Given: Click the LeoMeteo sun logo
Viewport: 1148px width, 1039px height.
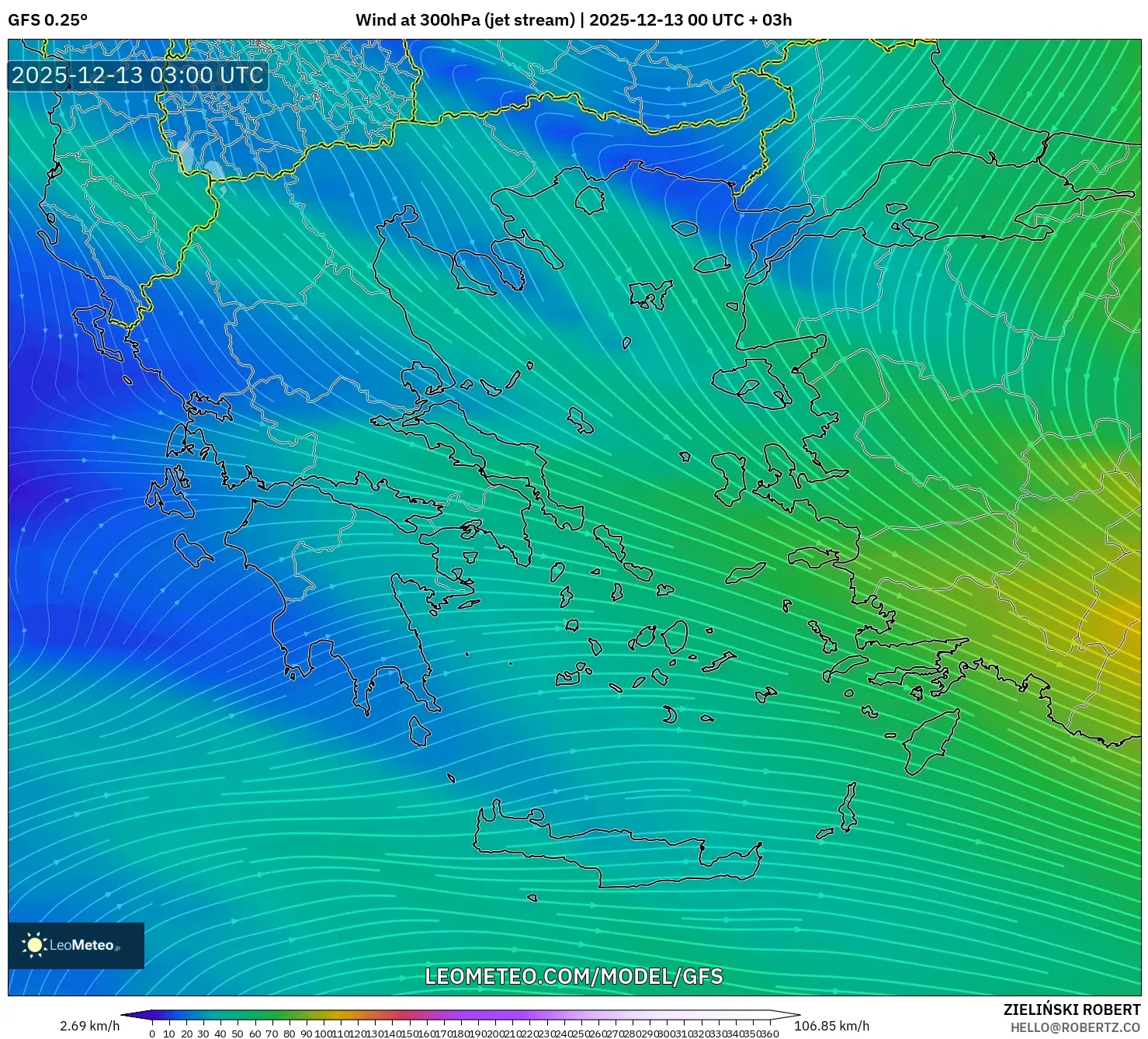Looking at the screenshot, I should pos(34,946).
